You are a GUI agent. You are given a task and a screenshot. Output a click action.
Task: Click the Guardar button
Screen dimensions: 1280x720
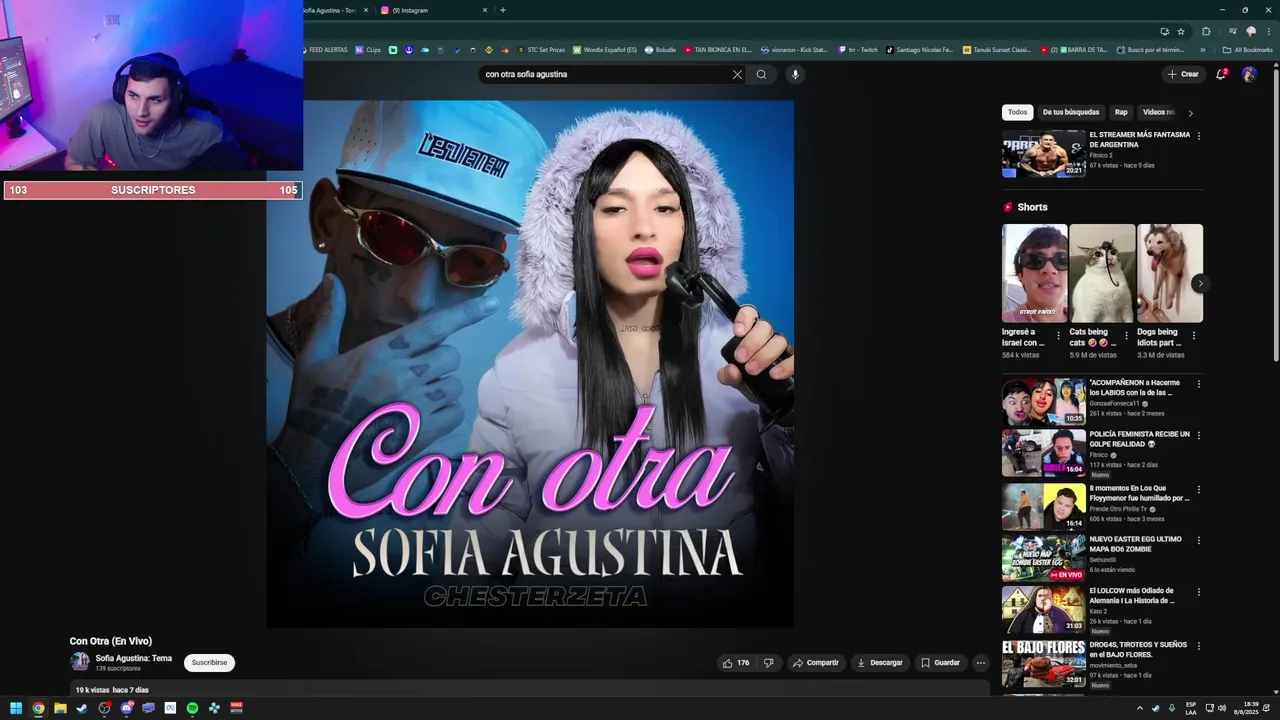tap(940, 662)
